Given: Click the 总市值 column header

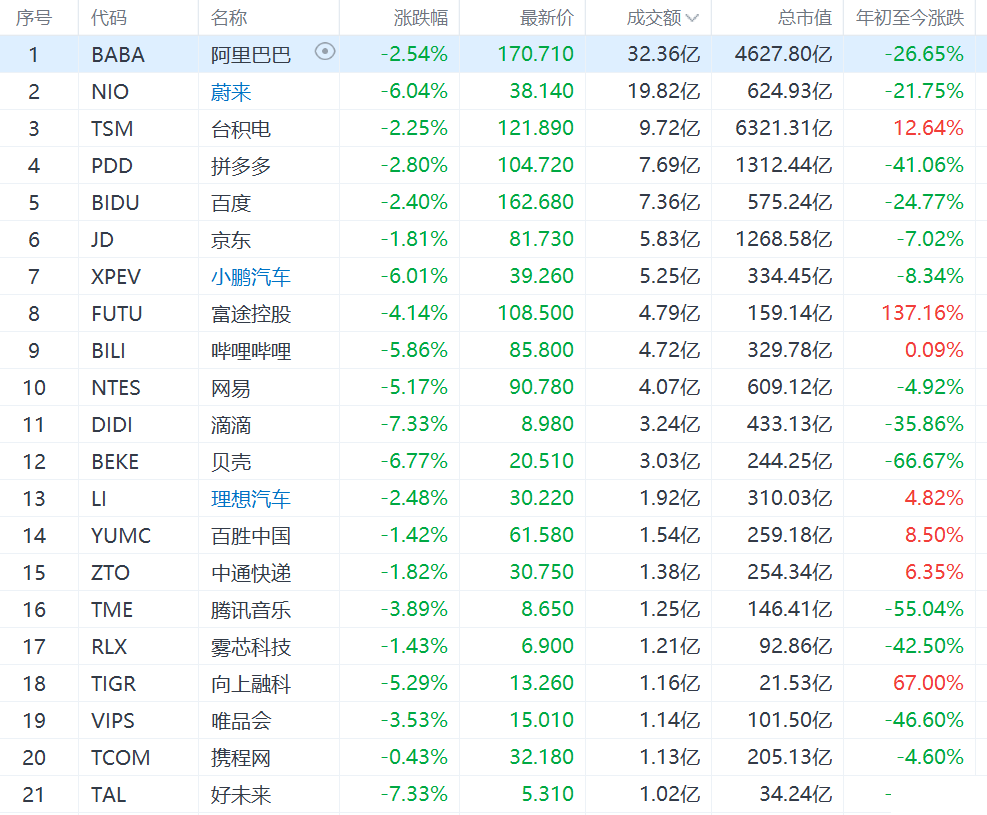Looking at the screenshot, I should (804, 18).
